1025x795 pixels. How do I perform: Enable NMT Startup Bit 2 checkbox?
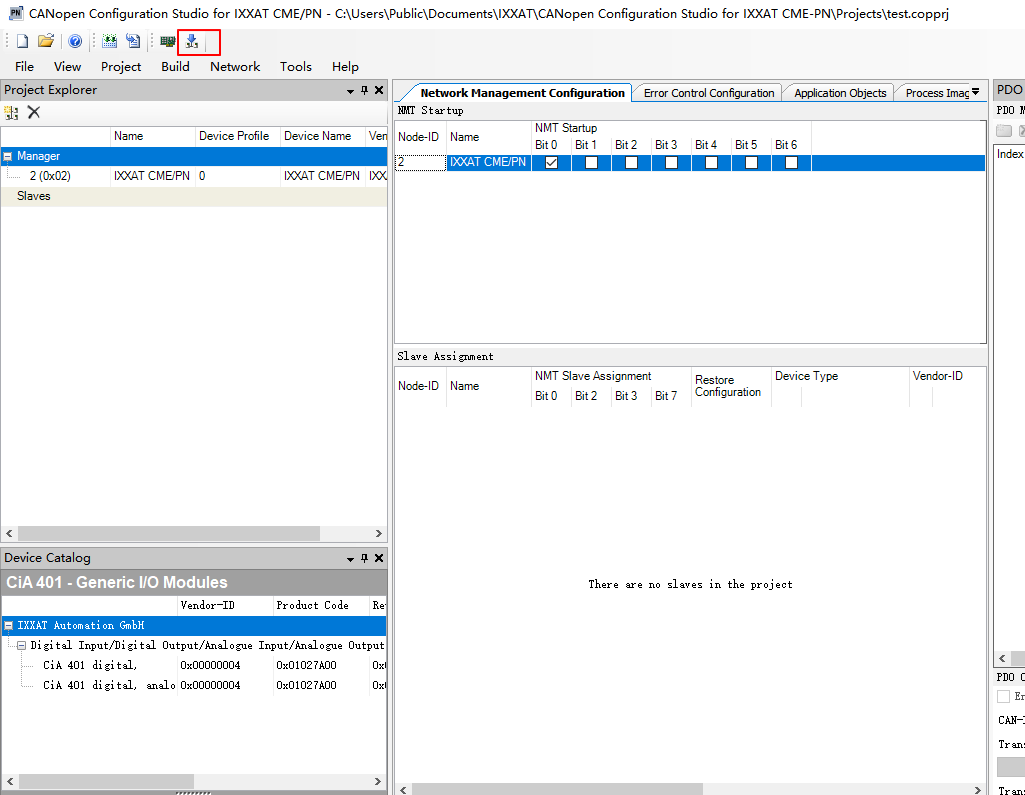(631, 163)
